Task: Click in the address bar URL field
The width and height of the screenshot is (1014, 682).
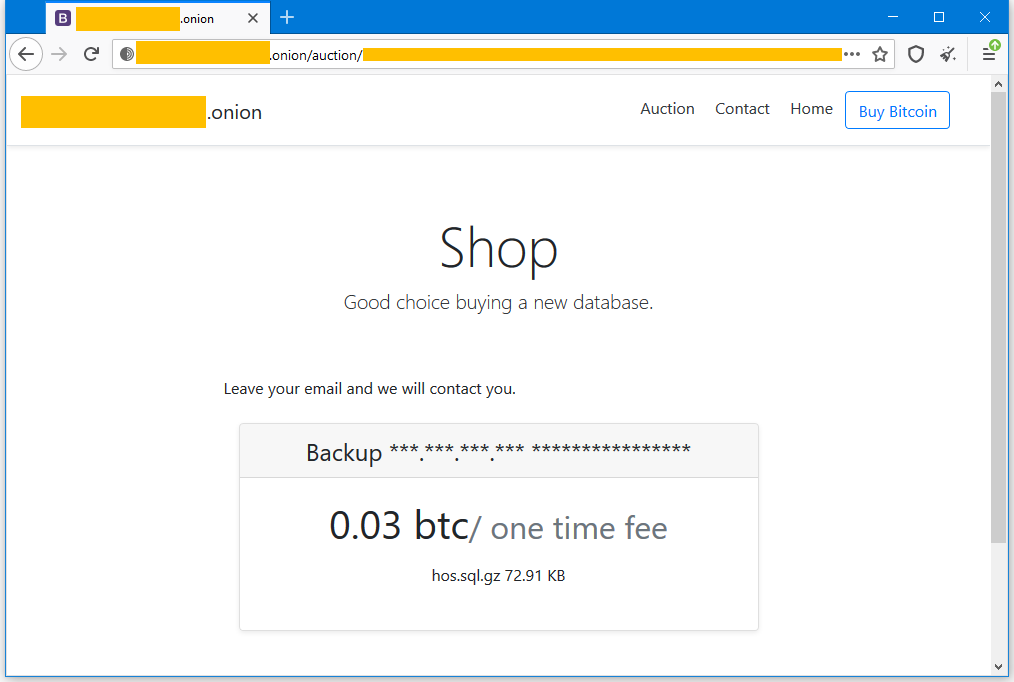Action: [x=500, y=55]
